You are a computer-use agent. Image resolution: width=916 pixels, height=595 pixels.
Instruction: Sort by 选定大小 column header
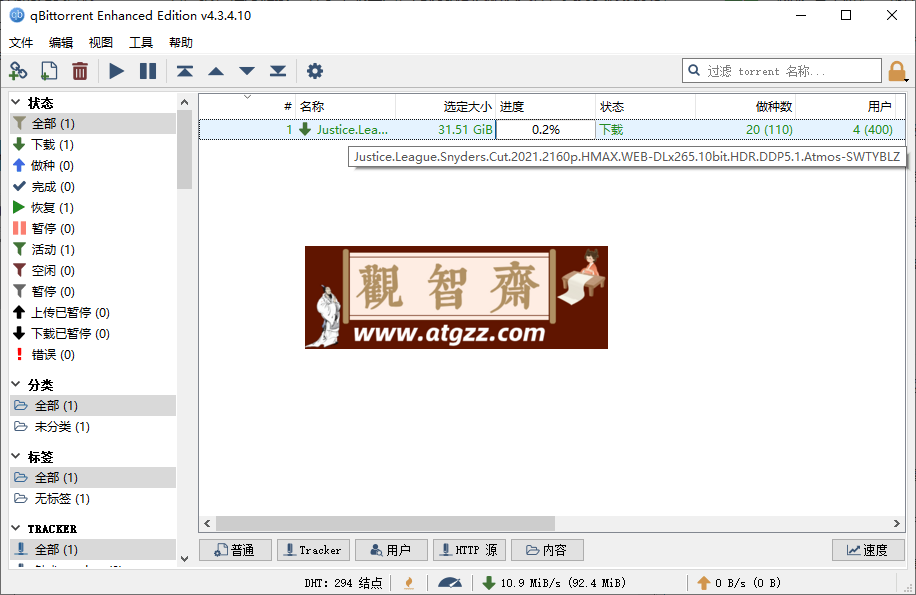(445, 106)
